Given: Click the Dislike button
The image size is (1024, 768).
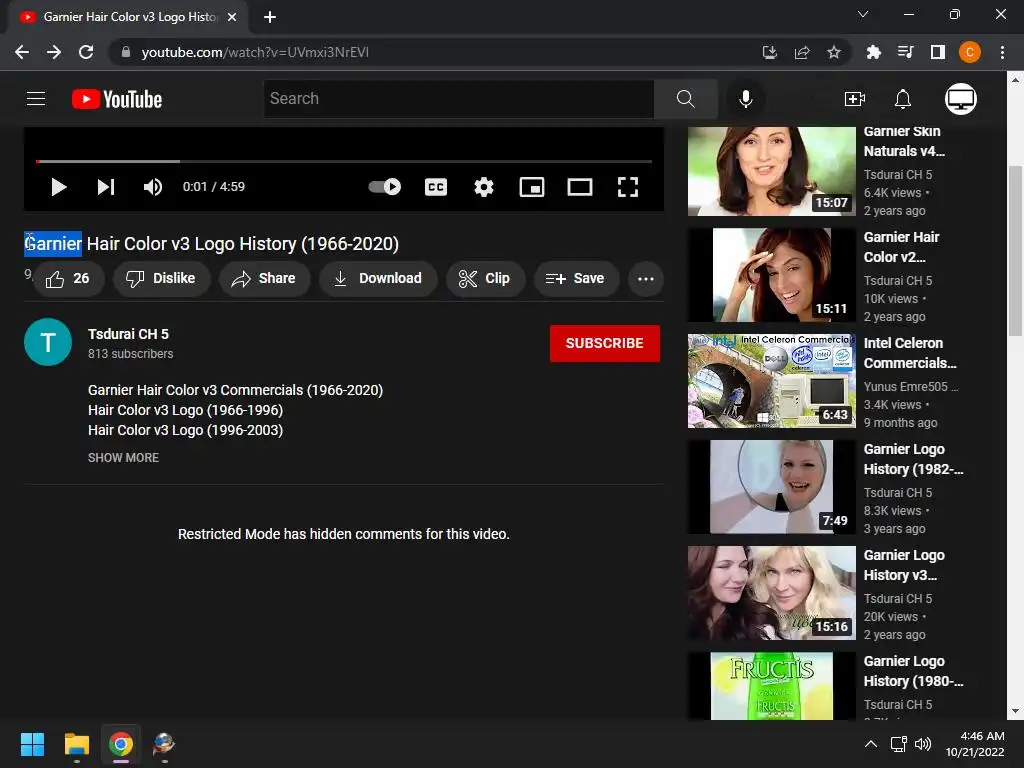Looking at the screenshot, I should [x=161, y=278].
